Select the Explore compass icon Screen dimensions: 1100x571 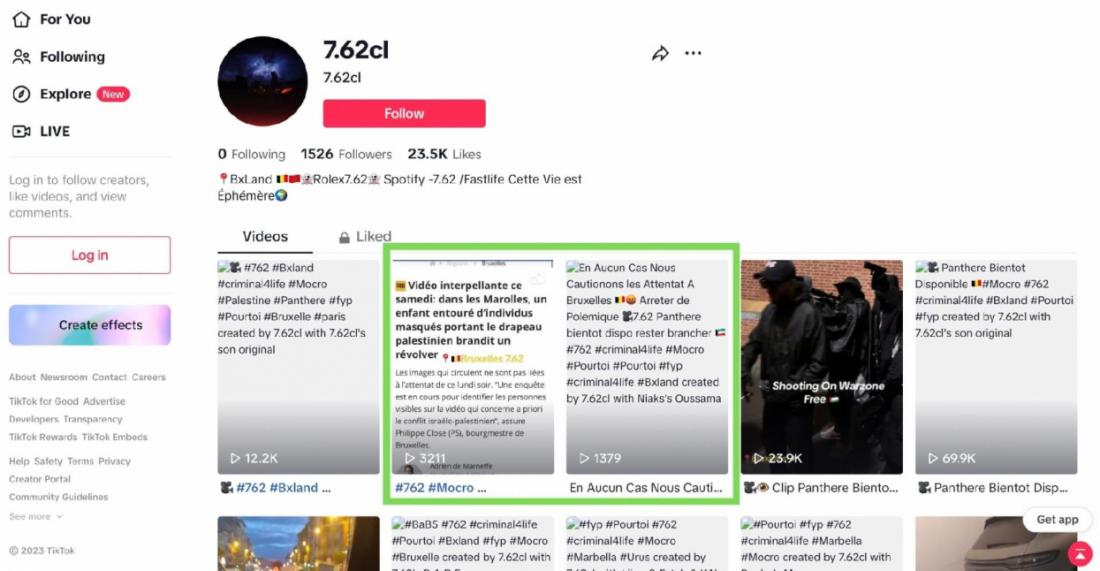click(x=22, y=94)
